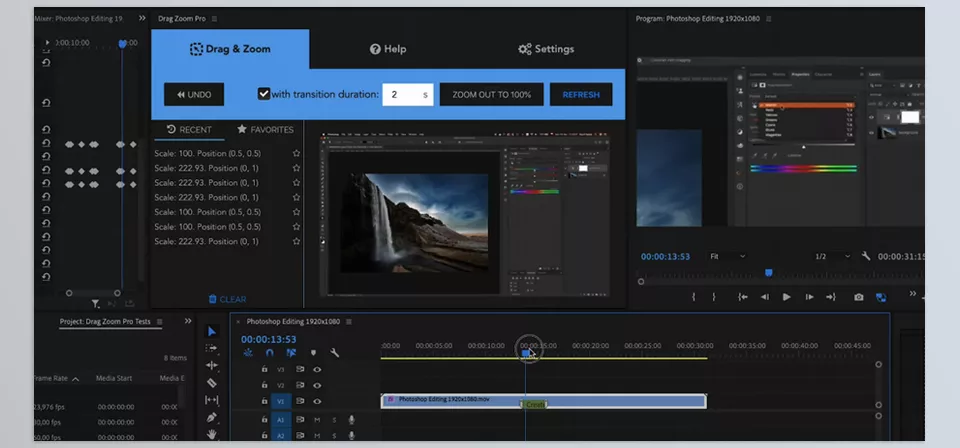960x448 pixels.
Task: Add a marker with the timeline marker icon
Action: [313, 353]
